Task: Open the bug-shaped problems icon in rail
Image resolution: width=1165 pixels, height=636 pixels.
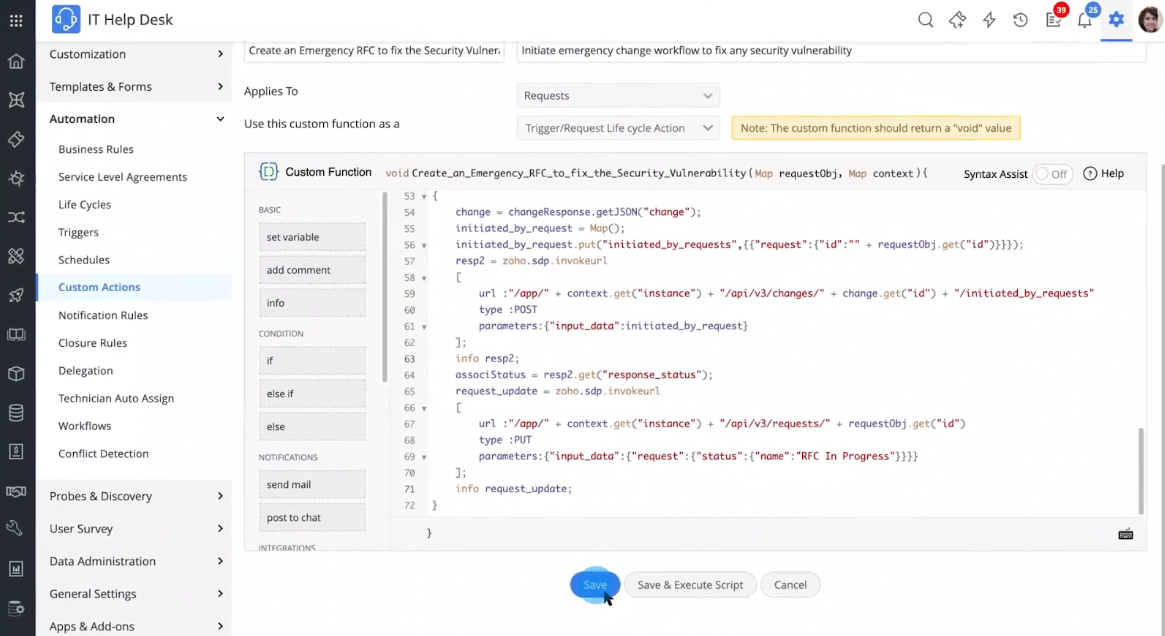Action: click(x=16, y=178)
